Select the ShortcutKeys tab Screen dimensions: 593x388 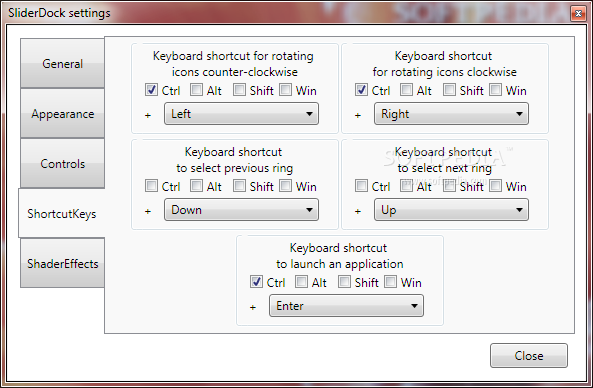click(62, 213)
